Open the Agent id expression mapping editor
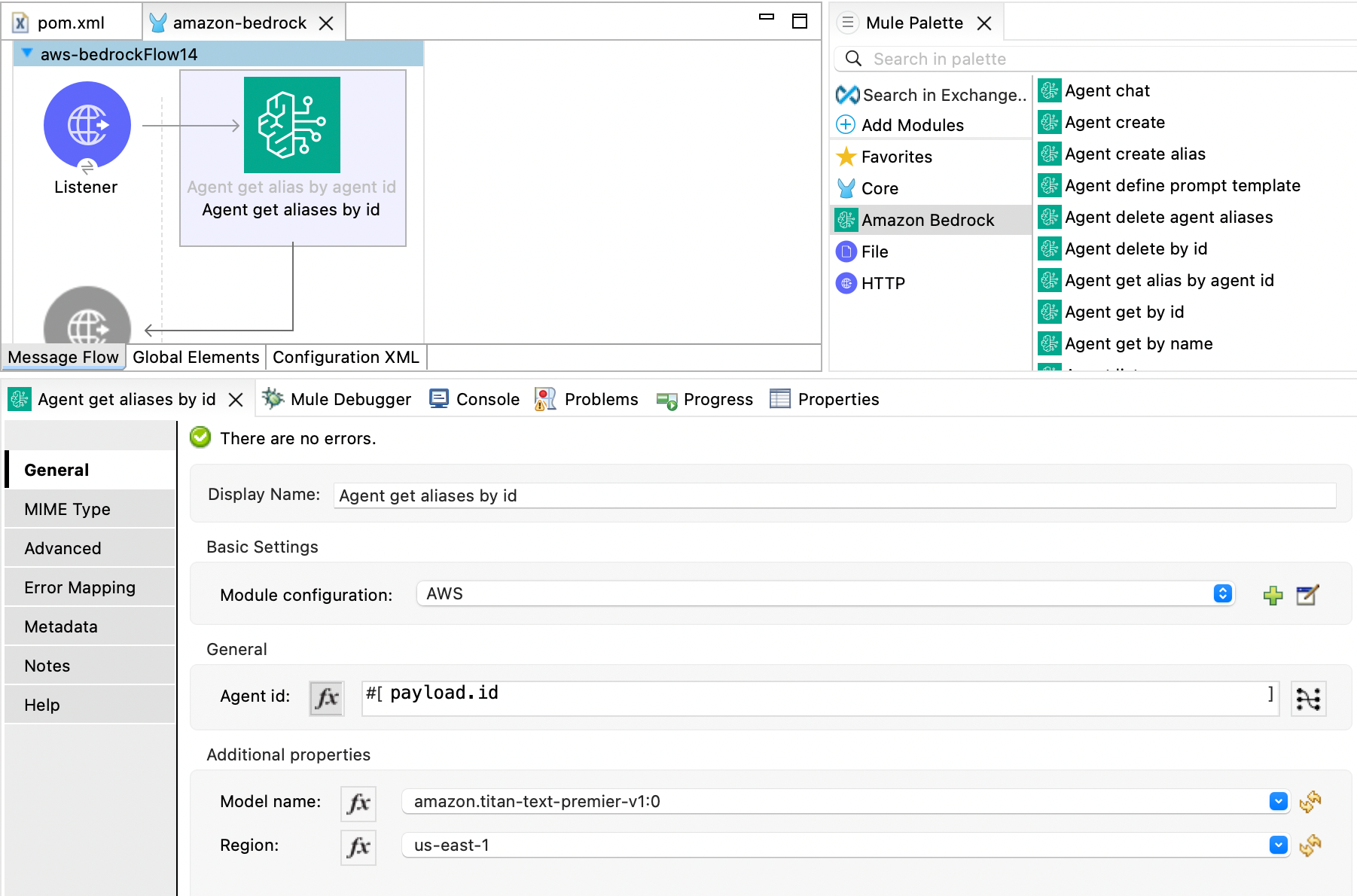The height and width of the screenshot is (896, 1357). point(1309,699)
